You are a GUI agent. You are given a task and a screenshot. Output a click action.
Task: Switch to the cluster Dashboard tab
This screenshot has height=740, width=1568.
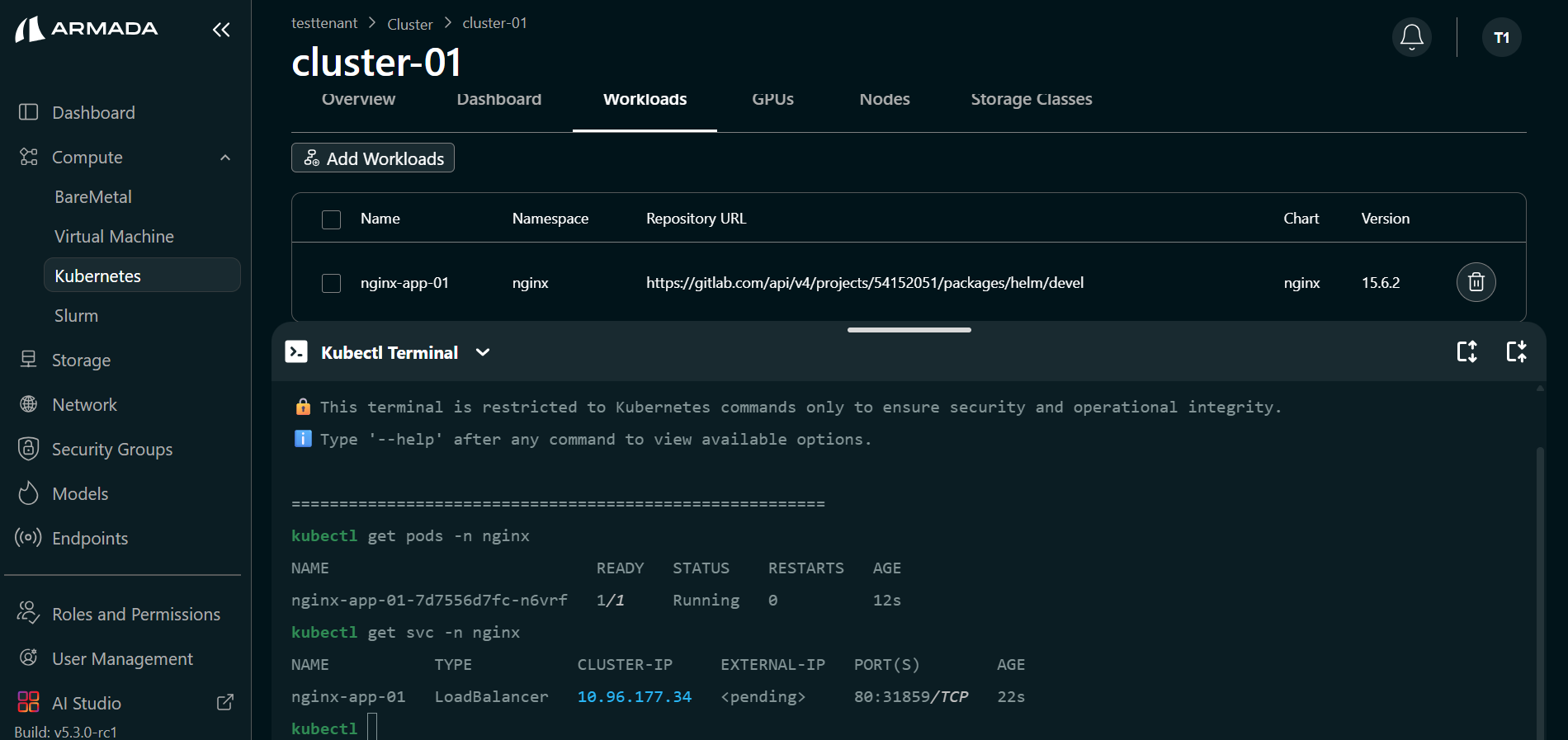click(x=499, y=99)
